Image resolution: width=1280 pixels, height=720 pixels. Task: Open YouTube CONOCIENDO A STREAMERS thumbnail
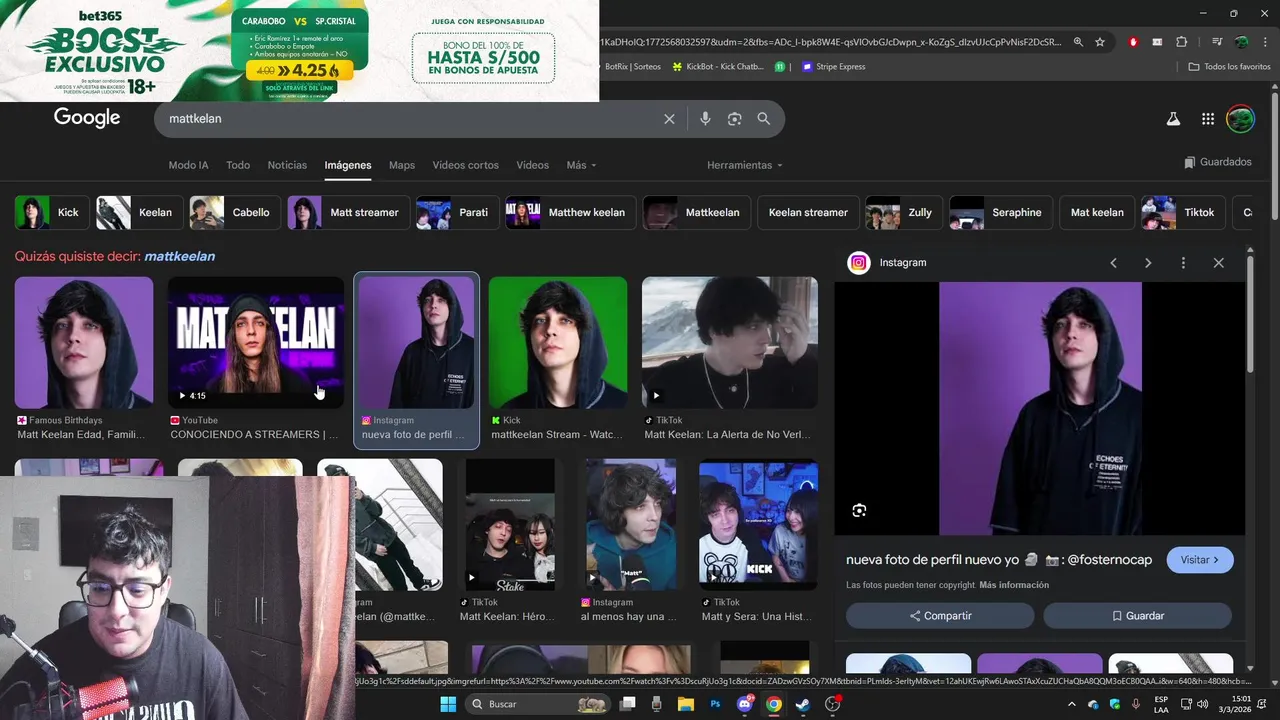pos(256,343)
